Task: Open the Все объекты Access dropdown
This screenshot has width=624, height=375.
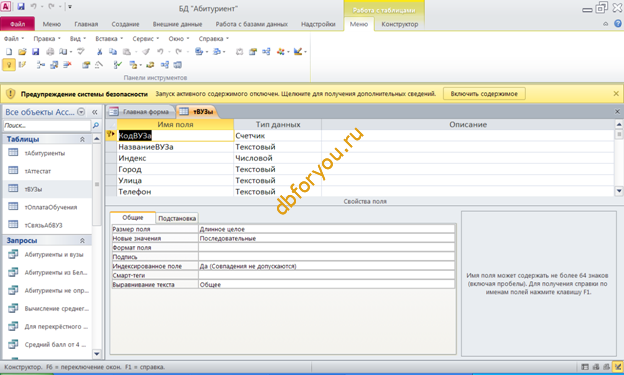Action: (81, 112)
